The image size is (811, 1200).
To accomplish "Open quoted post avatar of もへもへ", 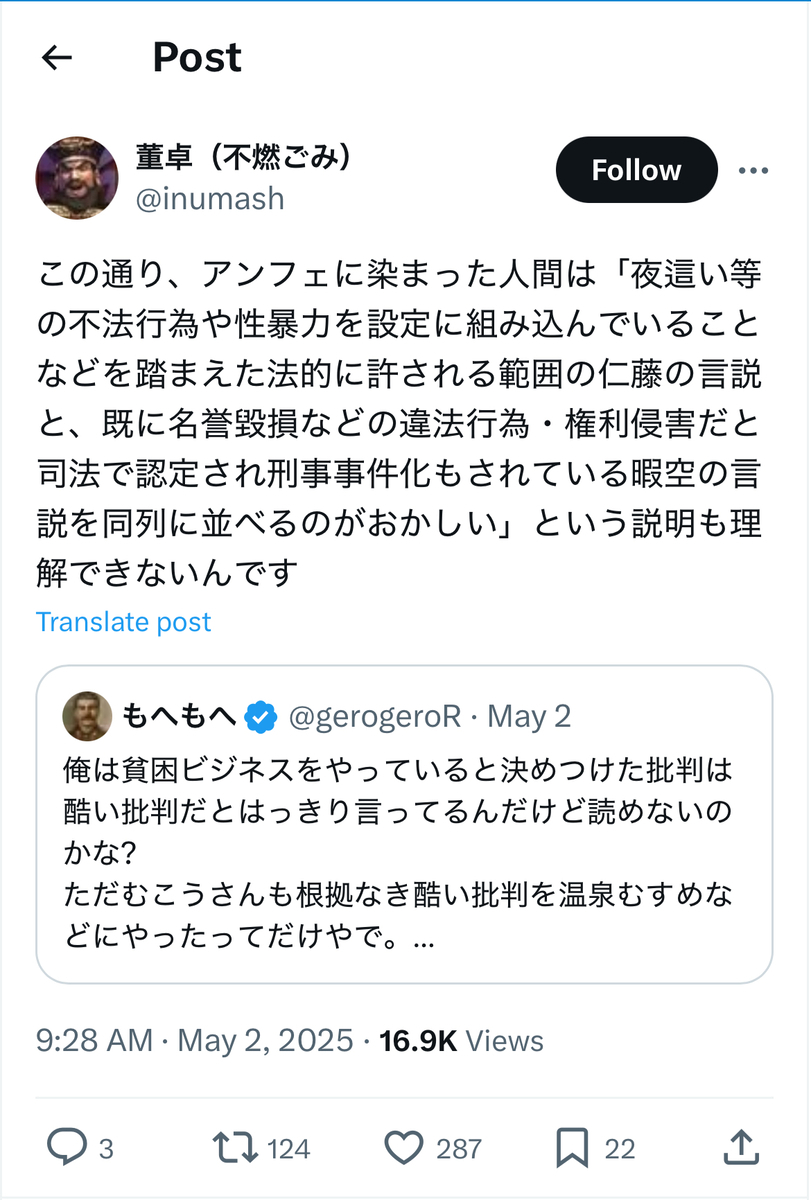I will coord(87,715).
